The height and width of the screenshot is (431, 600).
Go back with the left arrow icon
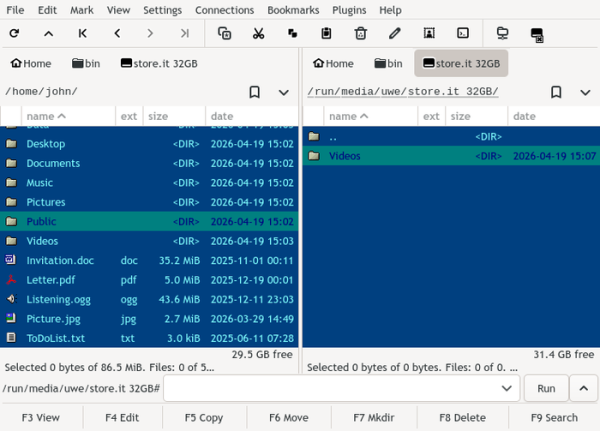coord(117,33)
